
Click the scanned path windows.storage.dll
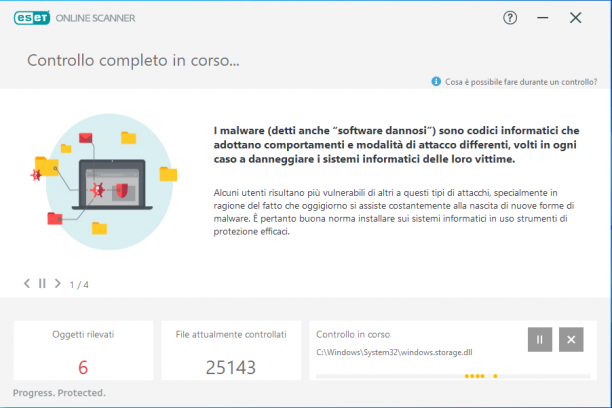394,353
